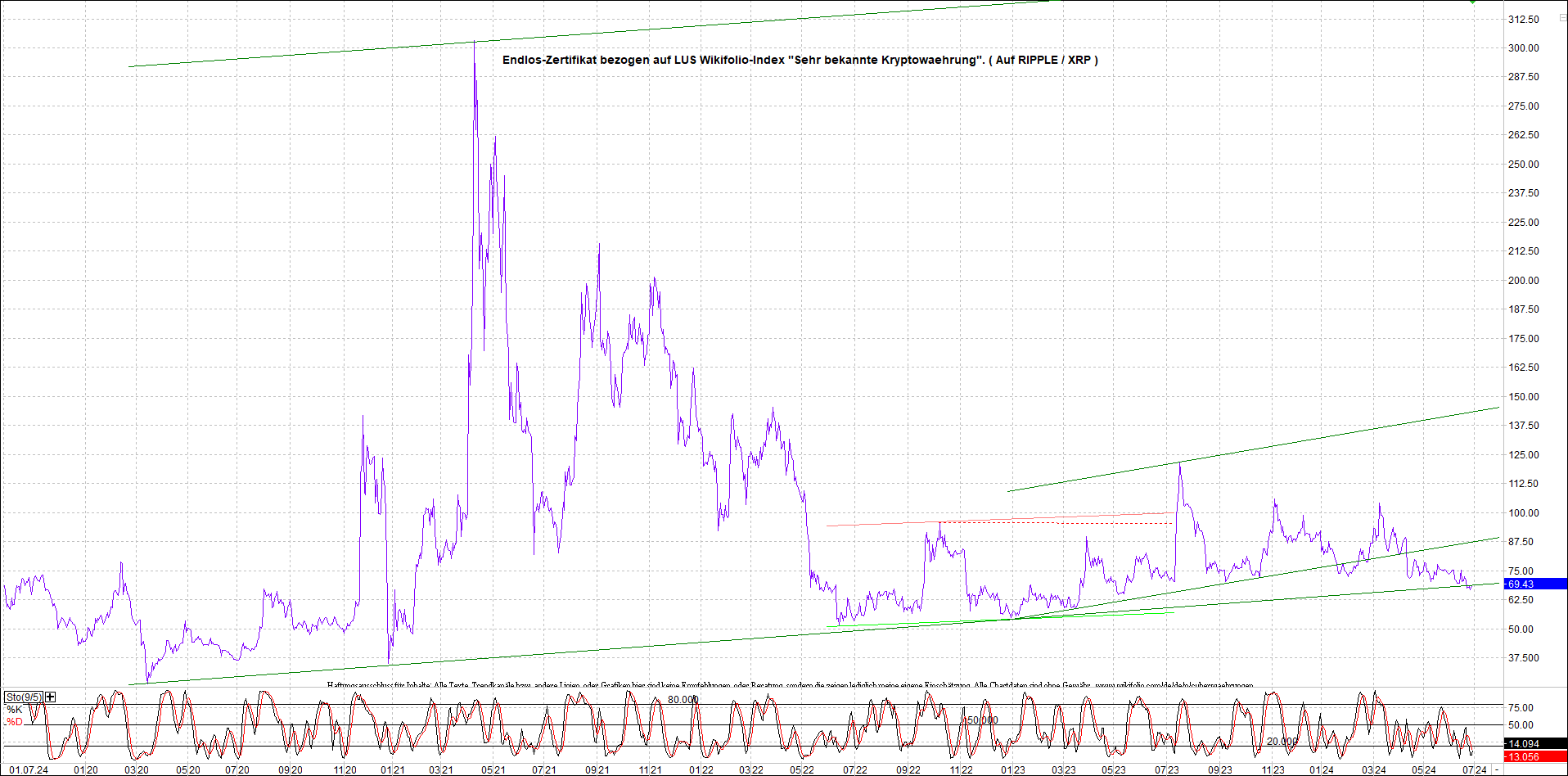
Task: Click the minus button beside 07|24 on the time axis
Action: [1497, 769]
